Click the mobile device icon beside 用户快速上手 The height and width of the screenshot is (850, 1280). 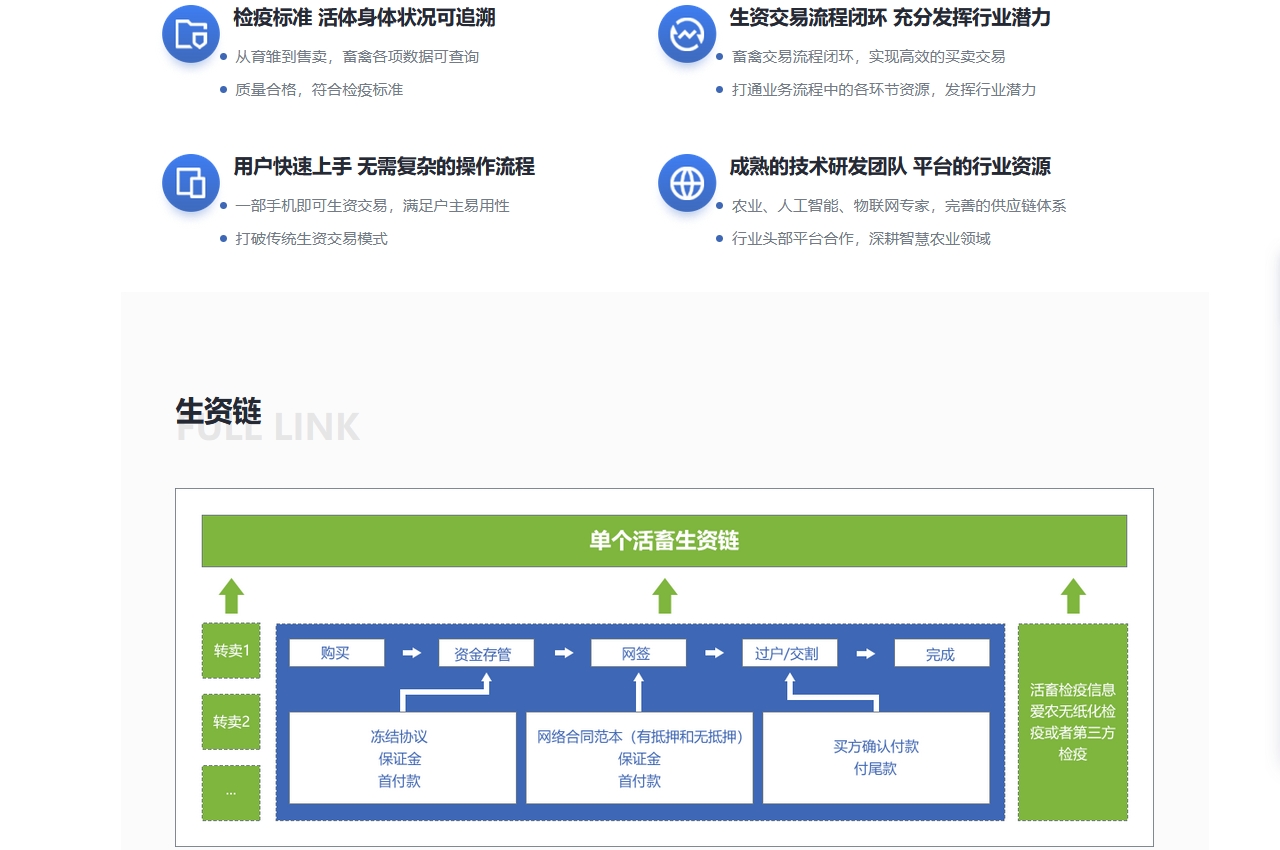coord(190,183)
